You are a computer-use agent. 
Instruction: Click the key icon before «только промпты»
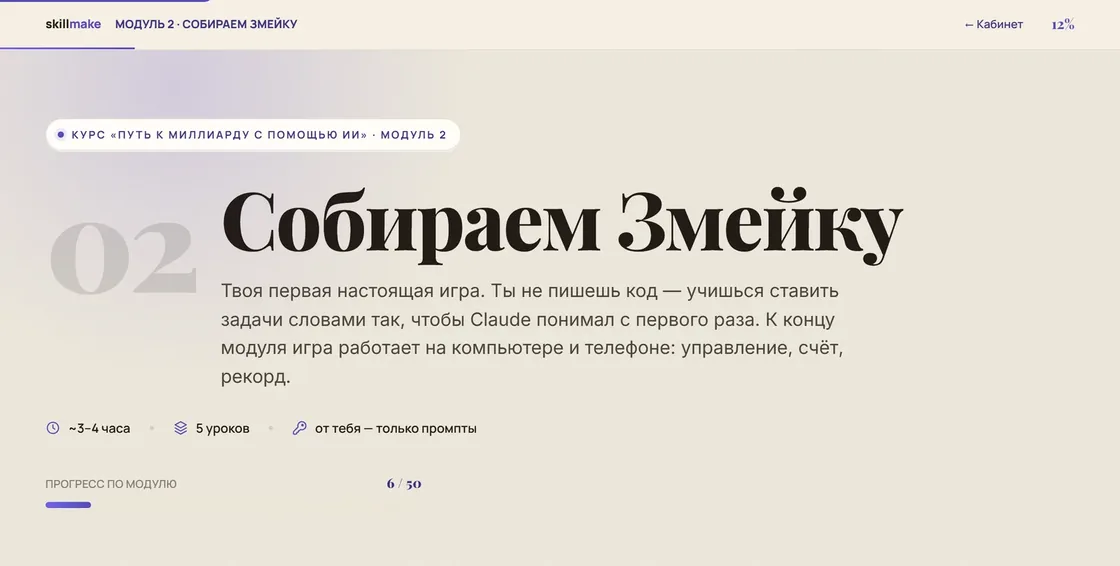point(299,428)
